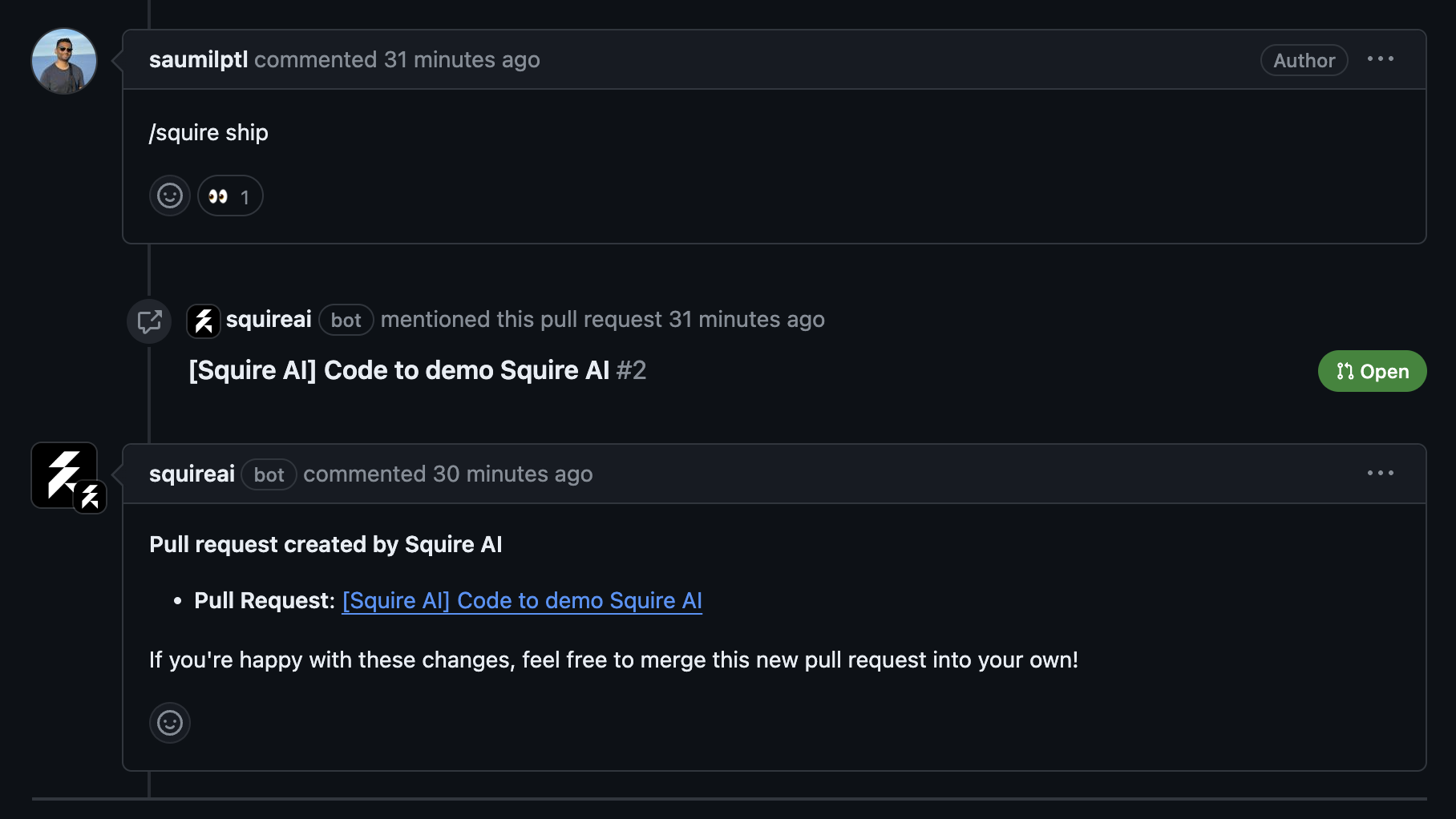1456x819 pixels.
Task: Click the bot's overlapping badge avatar icon
Action: (x=90, y=497)
